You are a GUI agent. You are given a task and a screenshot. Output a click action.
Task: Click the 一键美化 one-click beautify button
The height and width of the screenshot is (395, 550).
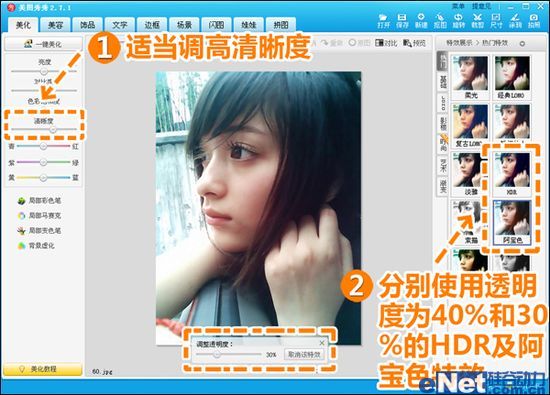[x=43, y=44]
